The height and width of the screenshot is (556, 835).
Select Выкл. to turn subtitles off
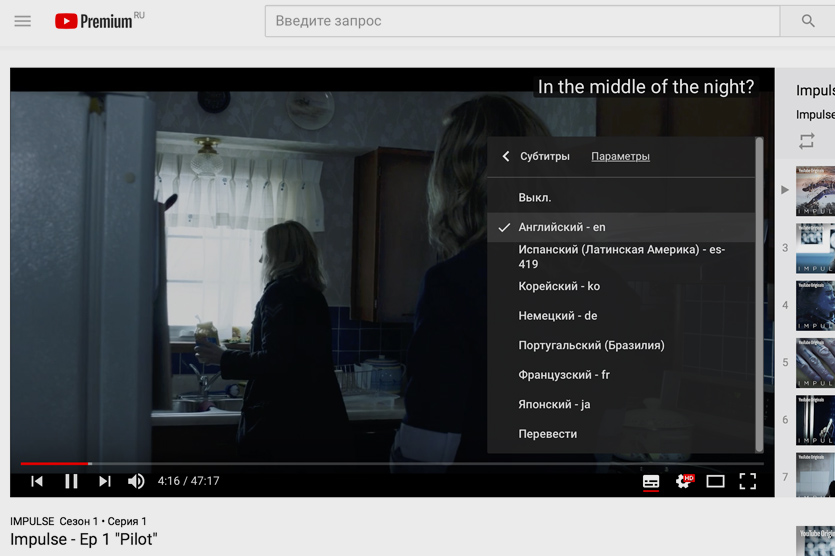pos(621,198)
